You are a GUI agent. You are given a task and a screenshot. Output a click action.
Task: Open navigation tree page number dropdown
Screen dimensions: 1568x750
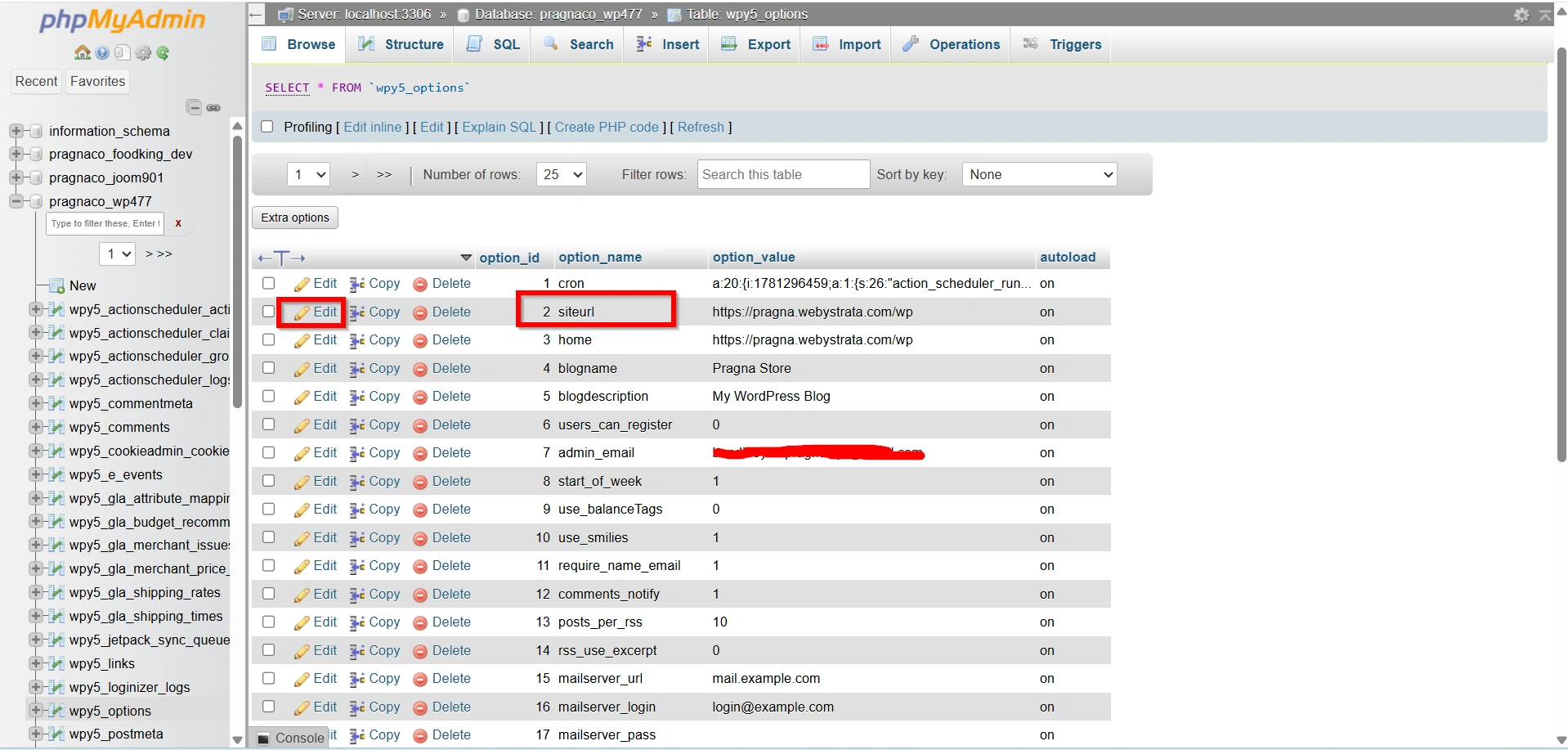point(118,254)
